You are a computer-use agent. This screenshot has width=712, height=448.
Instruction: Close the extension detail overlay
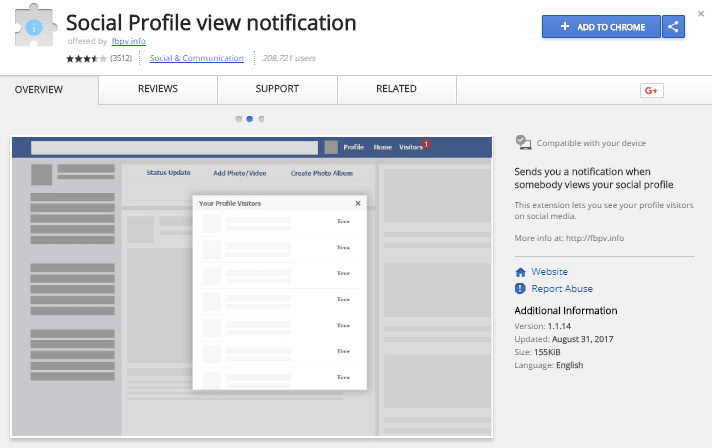[x=701, y=14]
